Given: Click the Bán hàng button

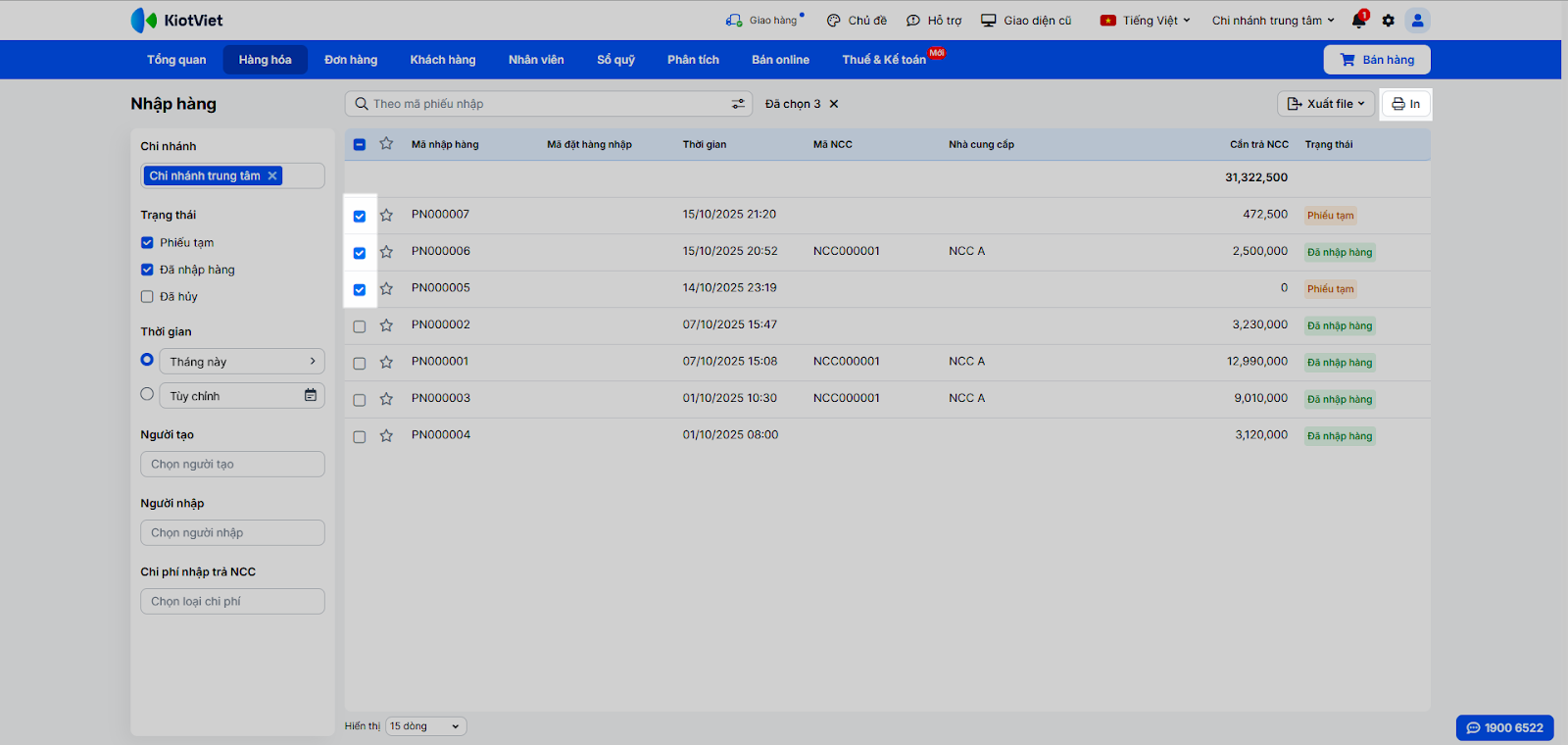Looking at the screenshot, I should point(1377,60).
